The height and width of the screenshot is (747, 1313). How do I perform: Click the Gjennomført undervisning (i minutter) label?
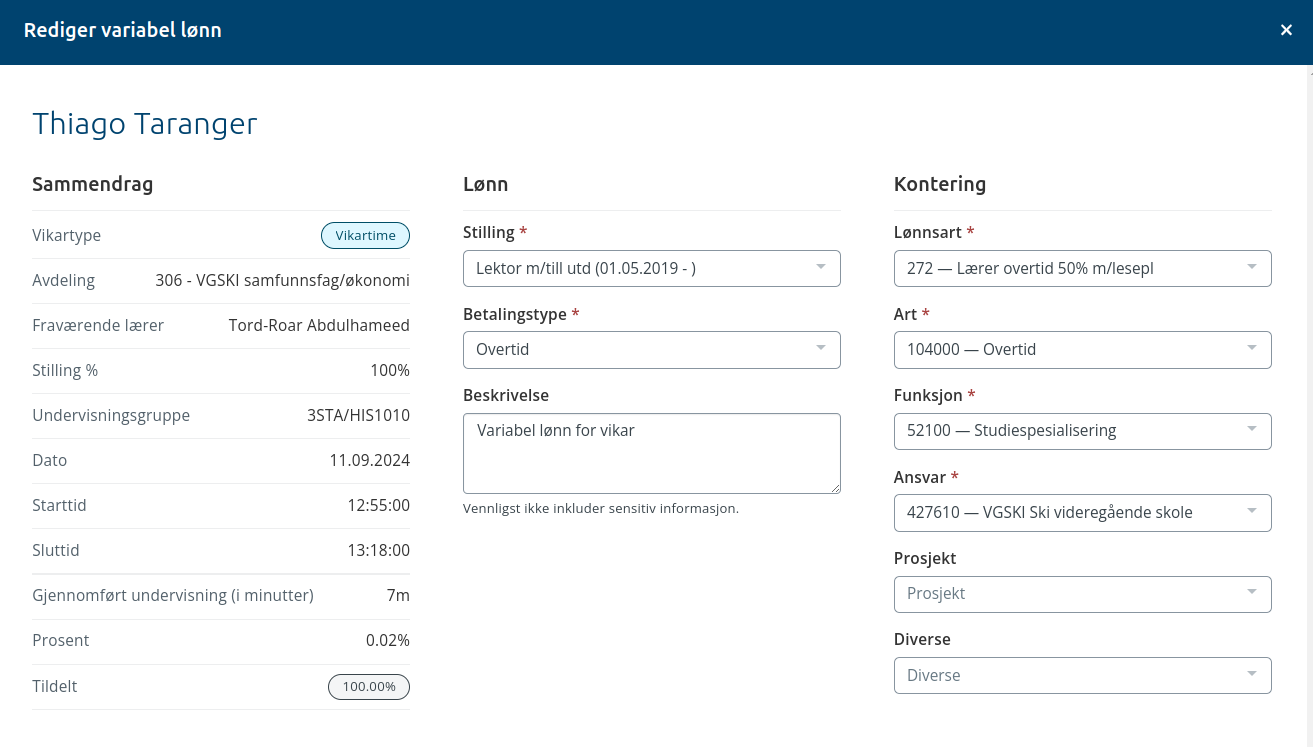(173, 596)
